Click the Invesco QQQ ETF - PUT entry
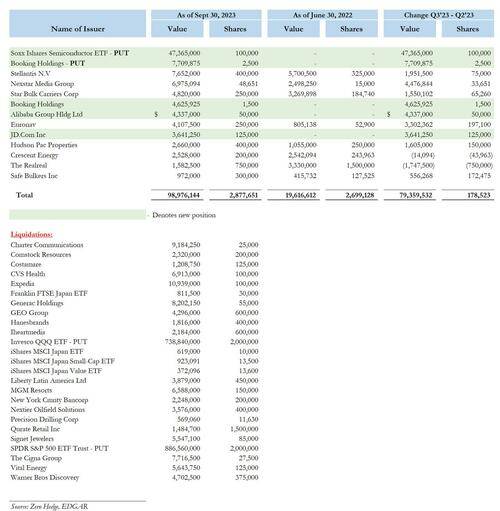Viewport: 500px width, 511px height. coord(49,342)
